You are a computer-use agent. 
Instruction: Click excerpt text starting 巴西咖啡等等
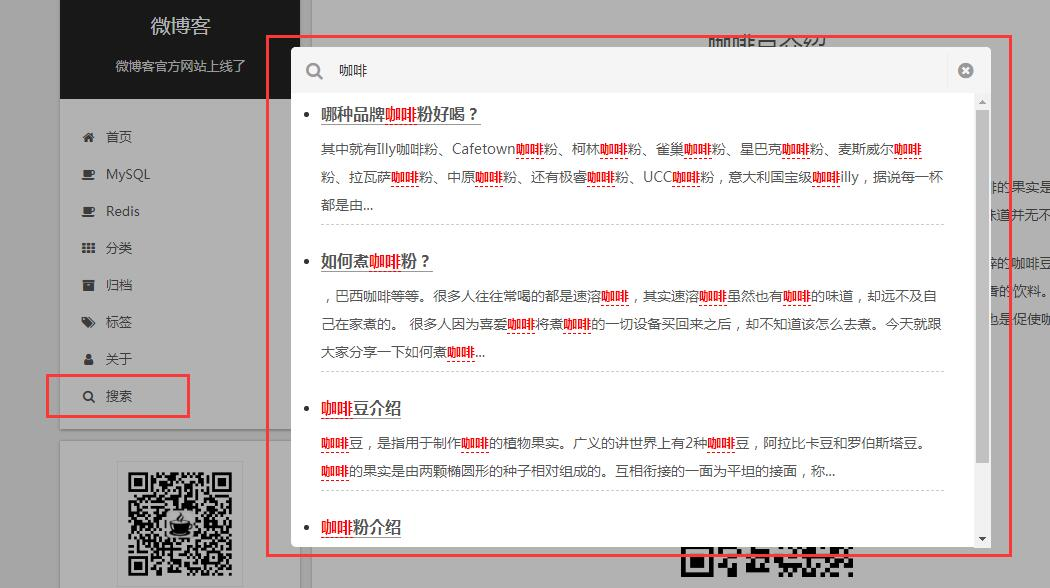pos(631,324)
